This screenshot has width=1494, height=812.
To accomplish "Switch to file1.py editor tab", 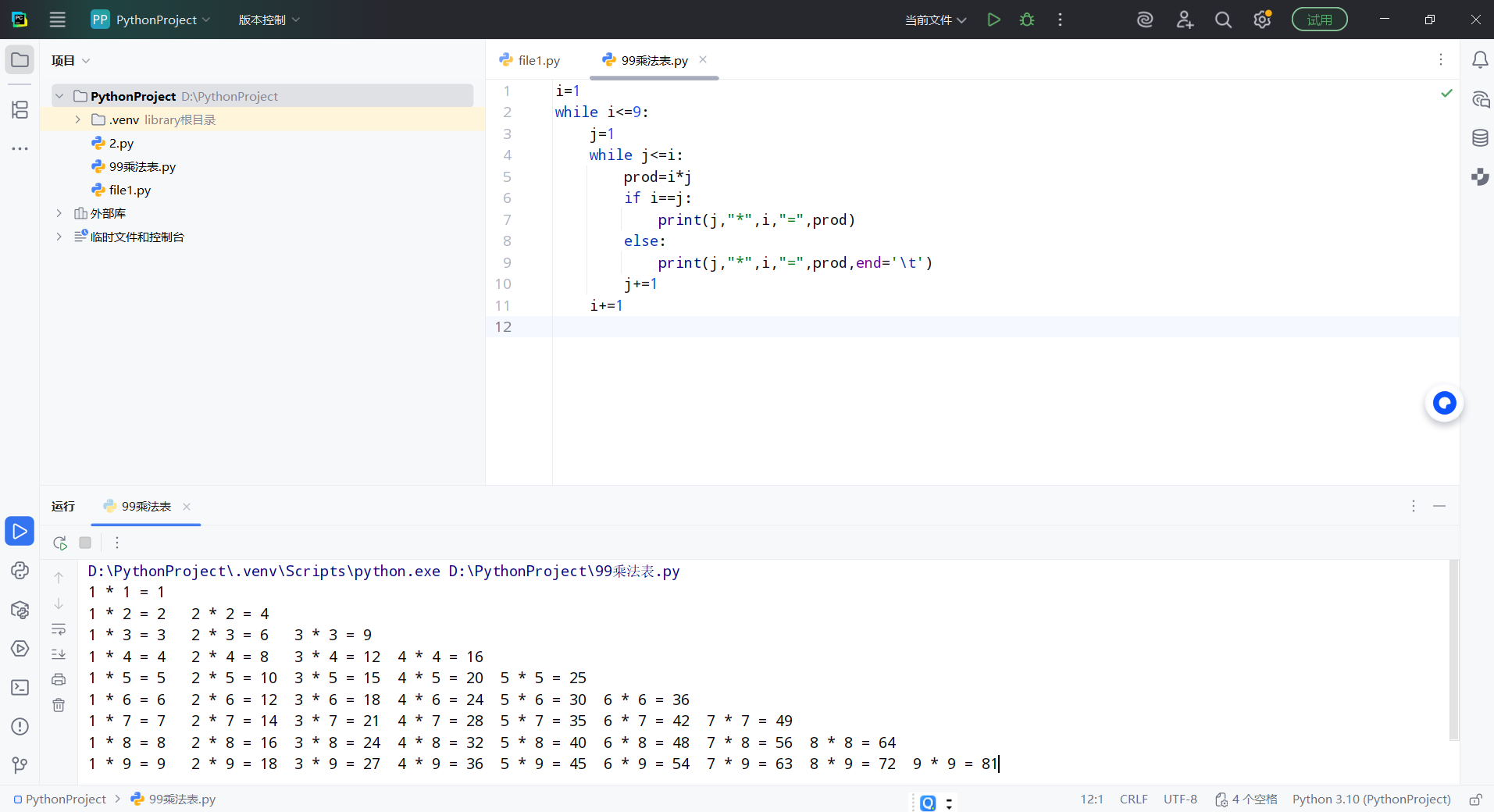I will [529, 60].
